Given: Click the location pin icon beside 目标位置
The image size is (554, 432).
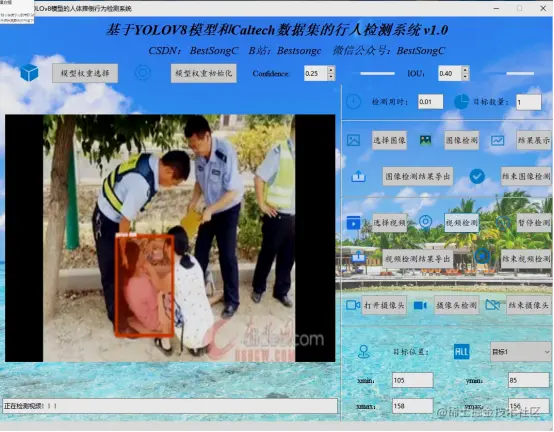Looking at the screenshot, I should pyautogui.click(x=364, y=352).
